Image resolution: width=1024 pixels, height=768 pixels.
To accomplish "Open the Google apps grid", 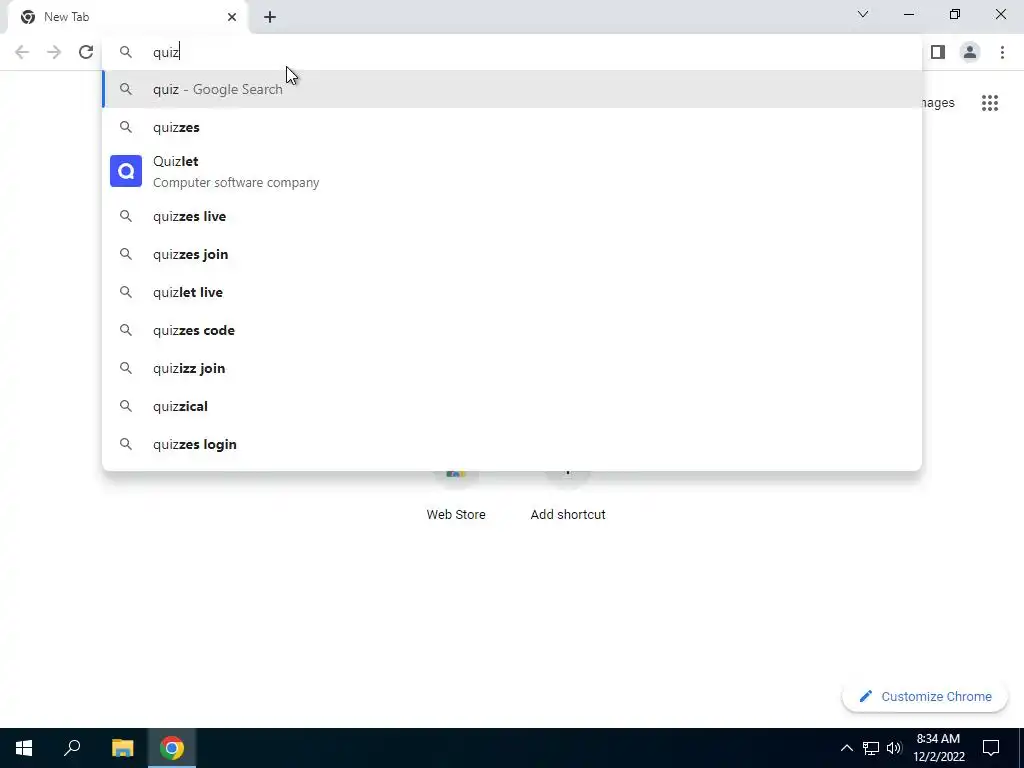I will pyautogui.click(x=990, y=103).
